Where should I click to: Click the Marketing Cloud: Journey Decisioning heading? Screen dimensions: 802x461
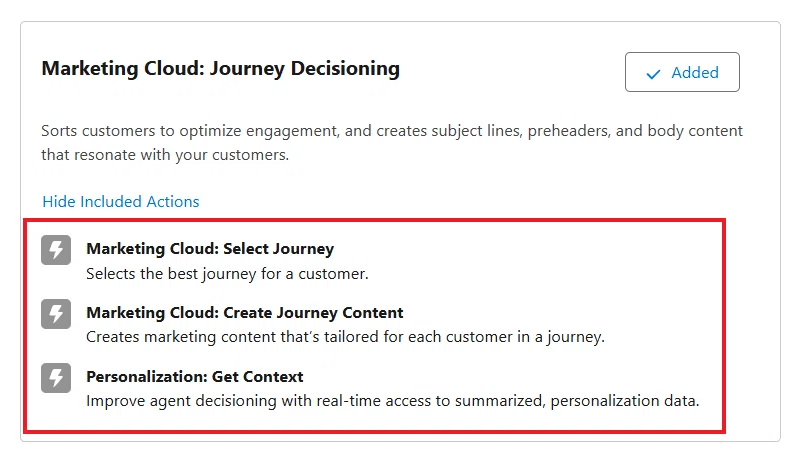point(220,69)
